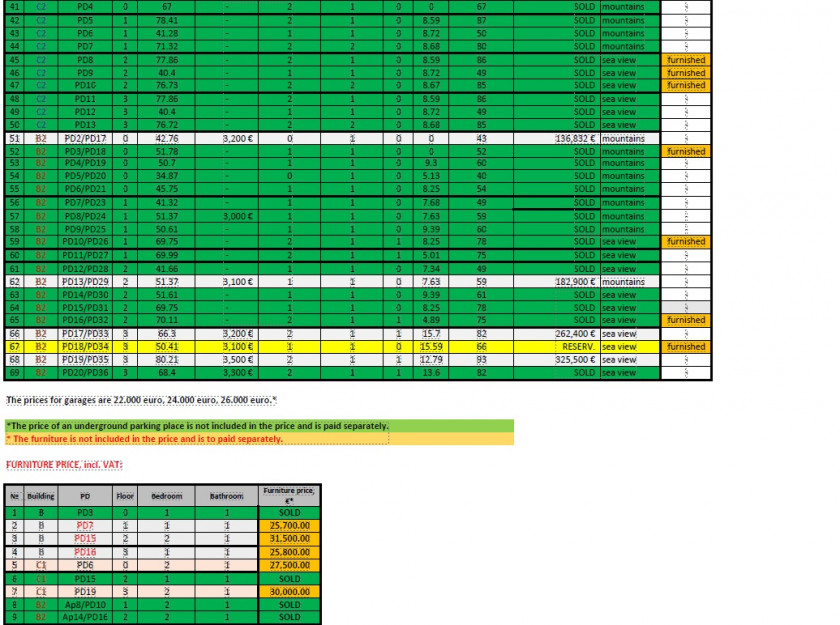Click the 27,500.00 furniture price cell

click(289, 565)
